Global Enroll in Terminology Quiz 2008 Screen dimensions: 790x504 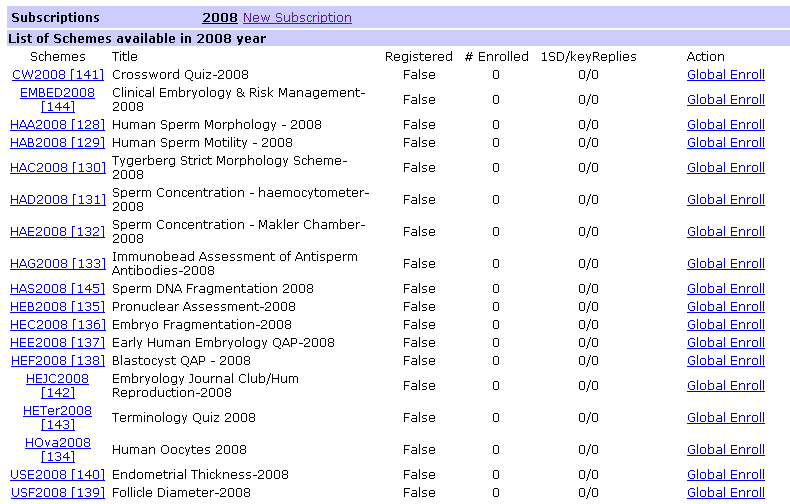click(x=726, y=417)
